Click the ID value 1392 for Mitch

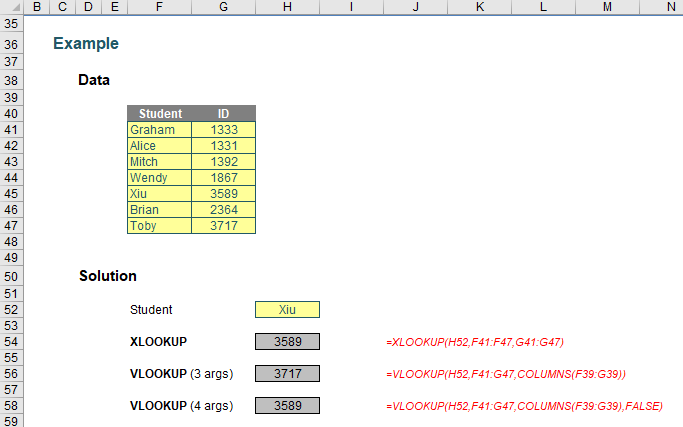point(223,162)
